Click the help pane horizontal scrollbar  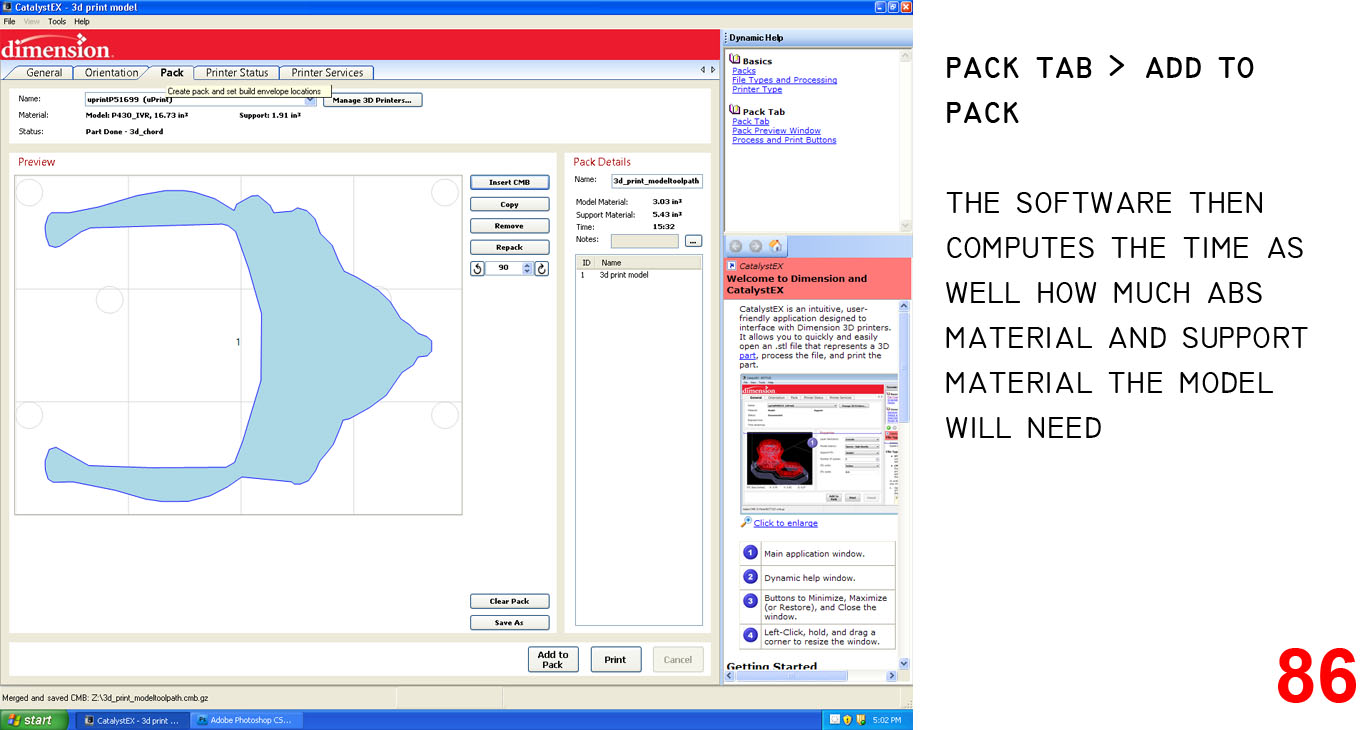click(811, 676)
